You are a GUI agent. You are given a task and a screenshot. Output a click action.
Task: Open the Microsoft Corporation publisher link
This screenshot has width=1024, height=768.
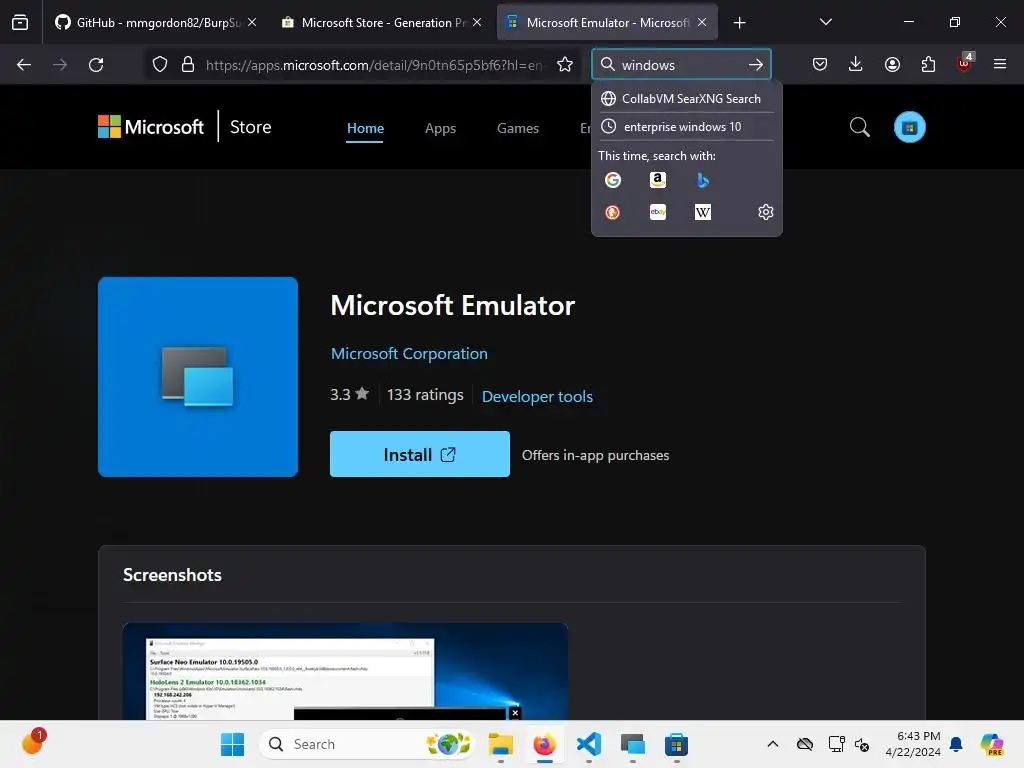click(409, 353)
